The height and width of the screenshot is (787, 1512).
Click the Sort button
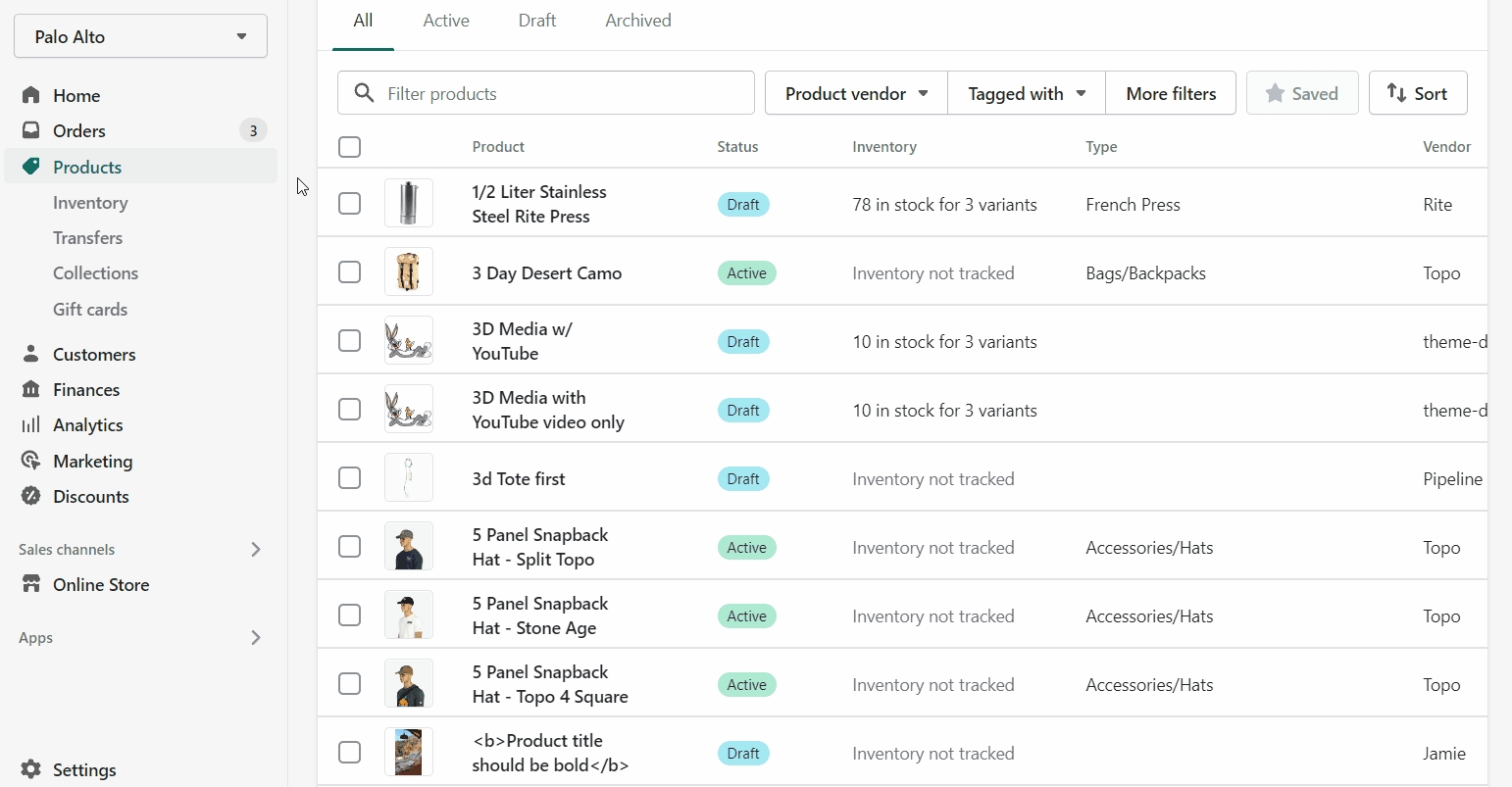(1418, 93)
